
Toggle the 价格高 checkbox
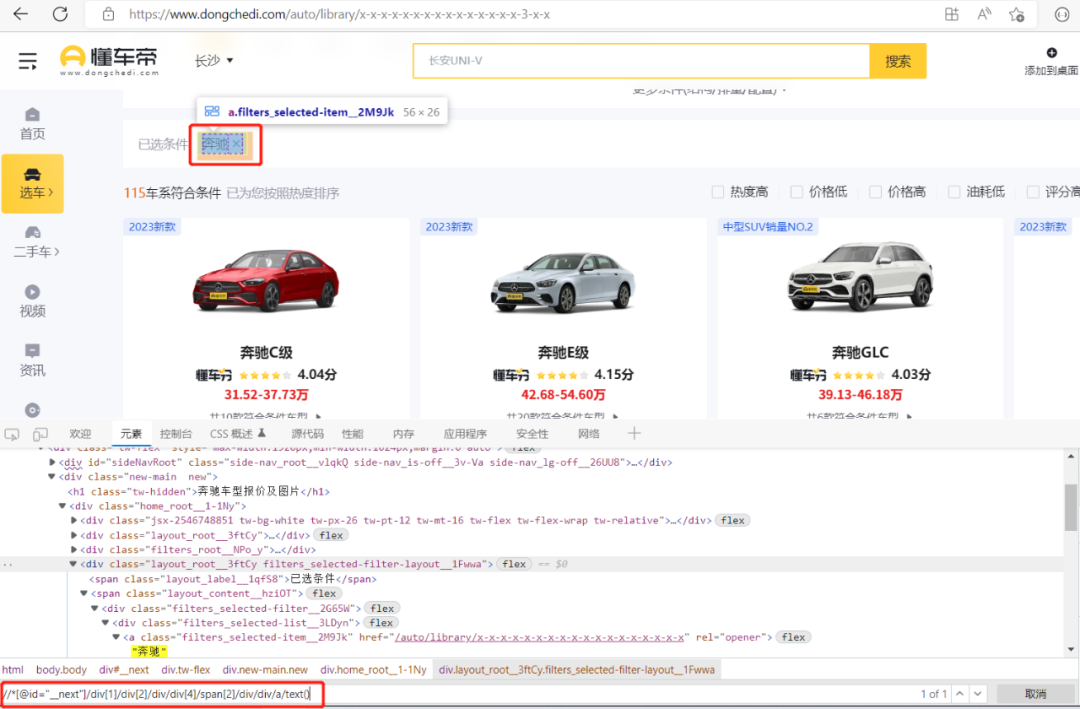click(875, 192)
